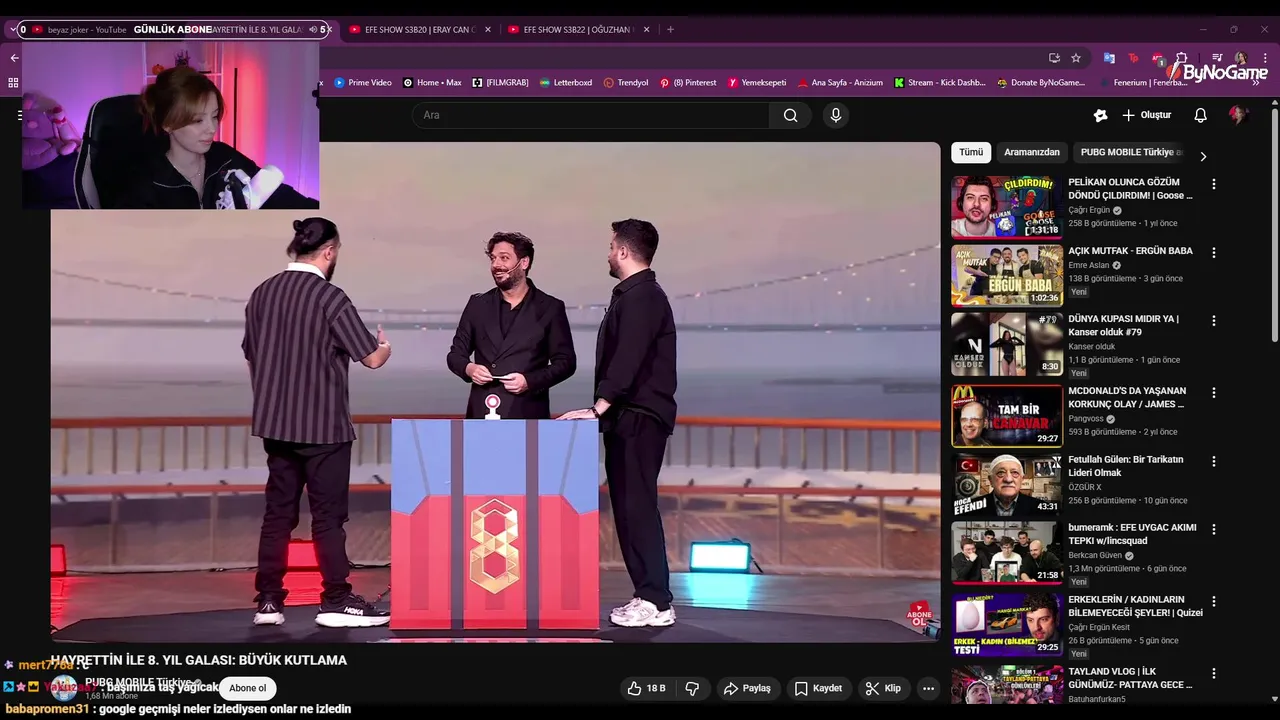Dislike the video with thumbs-down
This screenshot has height=720, width=1280.
(x=692, y=688)
